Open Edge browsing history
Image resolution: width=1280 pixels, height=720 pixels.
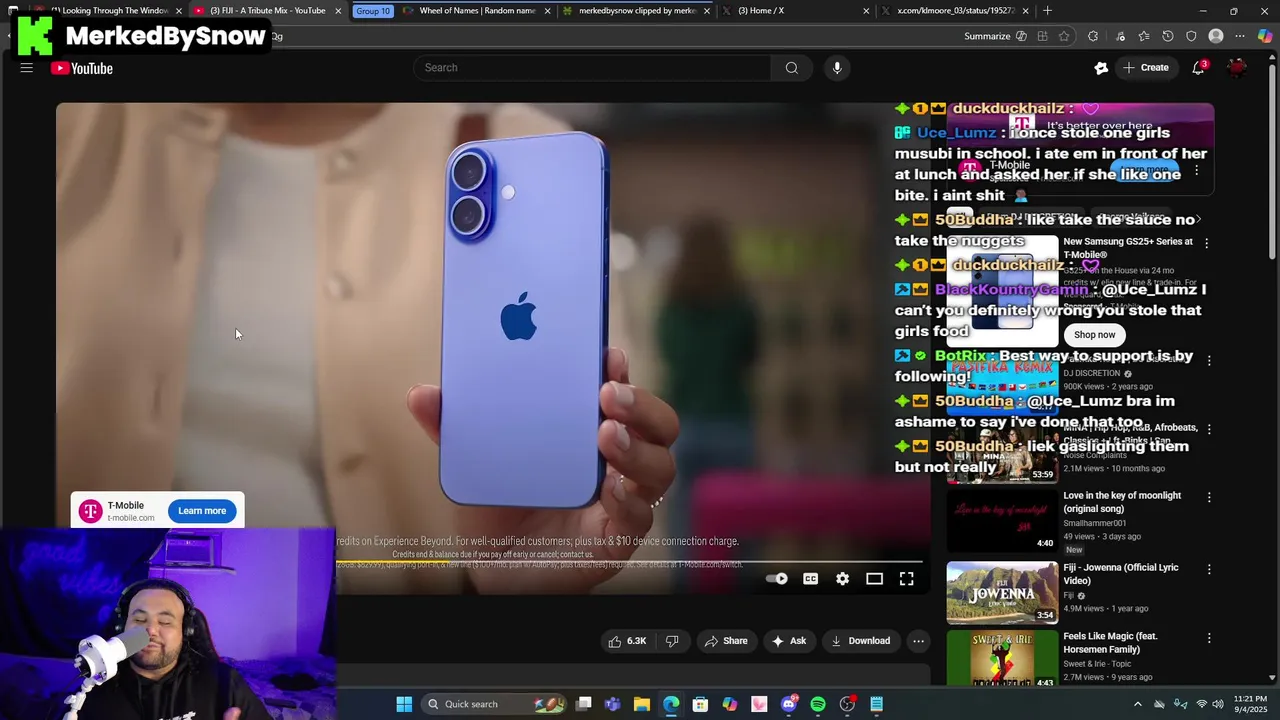[x=1167, y=36]
